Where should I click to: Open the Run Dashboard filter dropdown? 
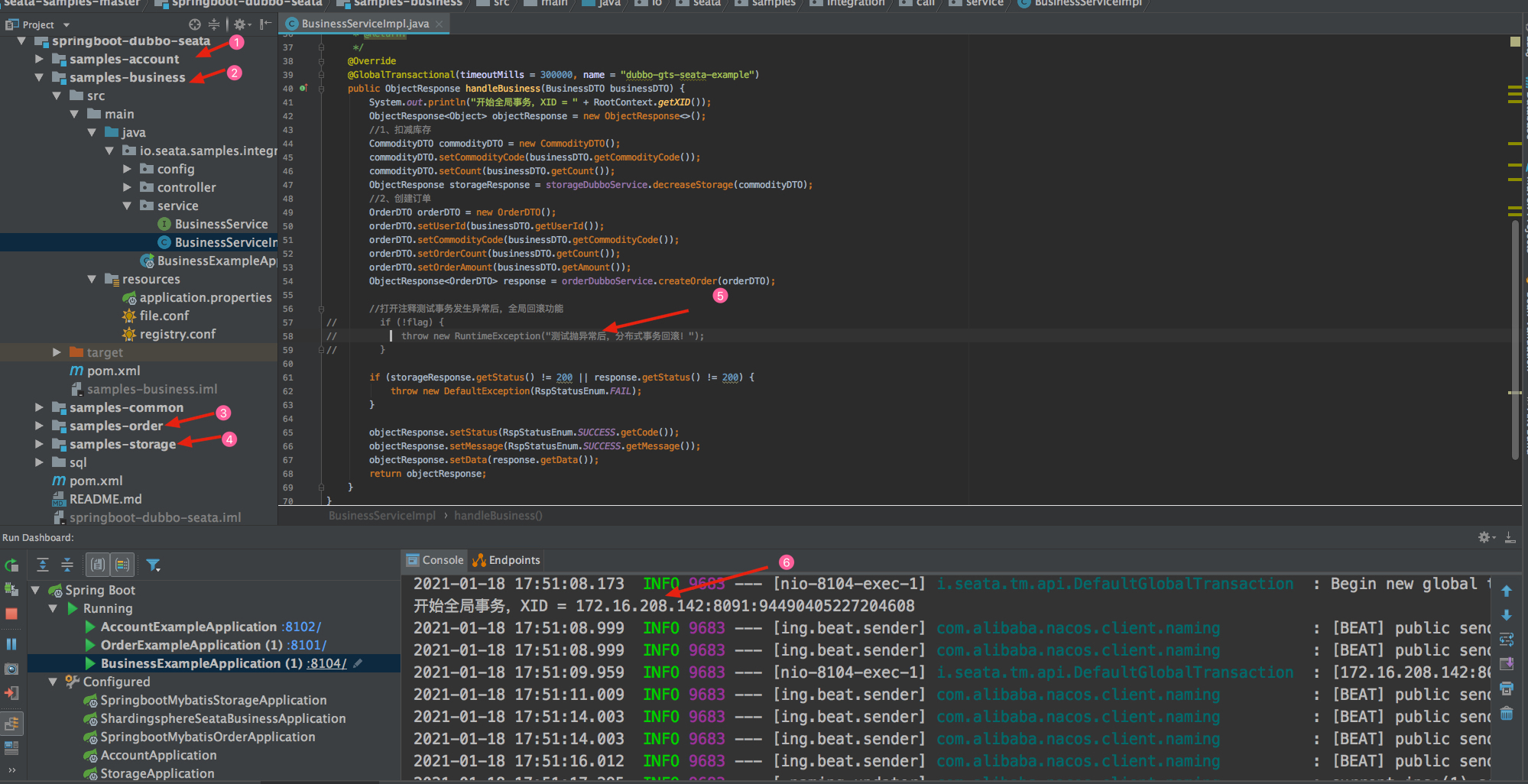[x=153, y=565]
